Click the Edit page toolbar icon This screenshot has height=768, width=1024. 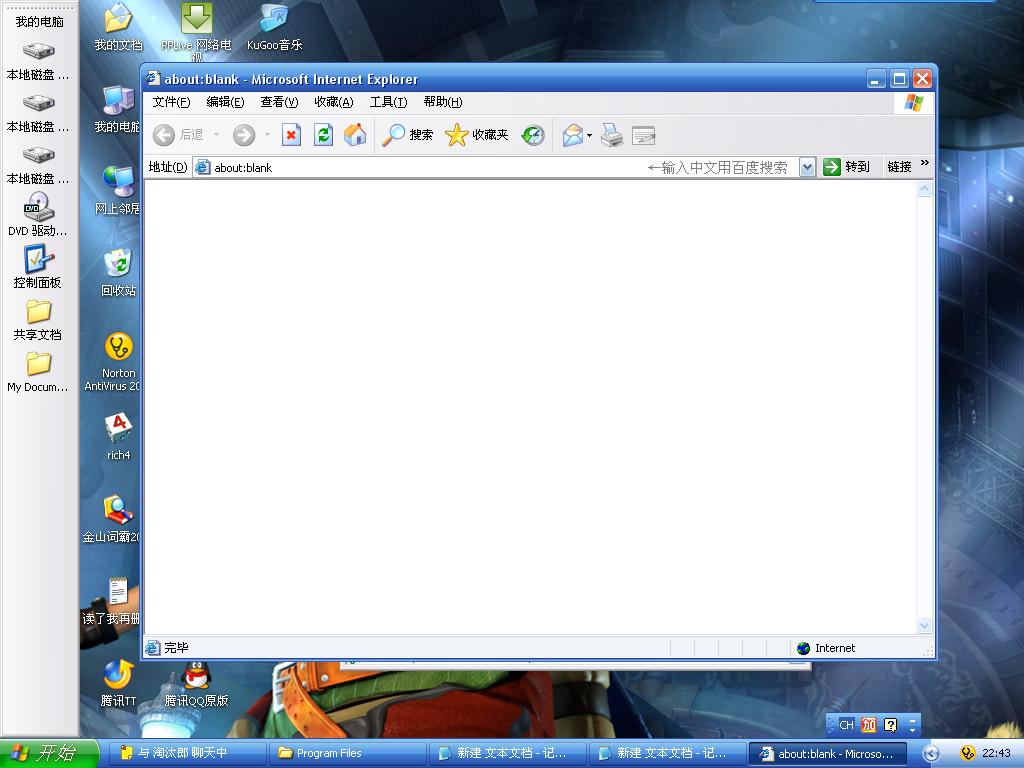tap(644, 135)
